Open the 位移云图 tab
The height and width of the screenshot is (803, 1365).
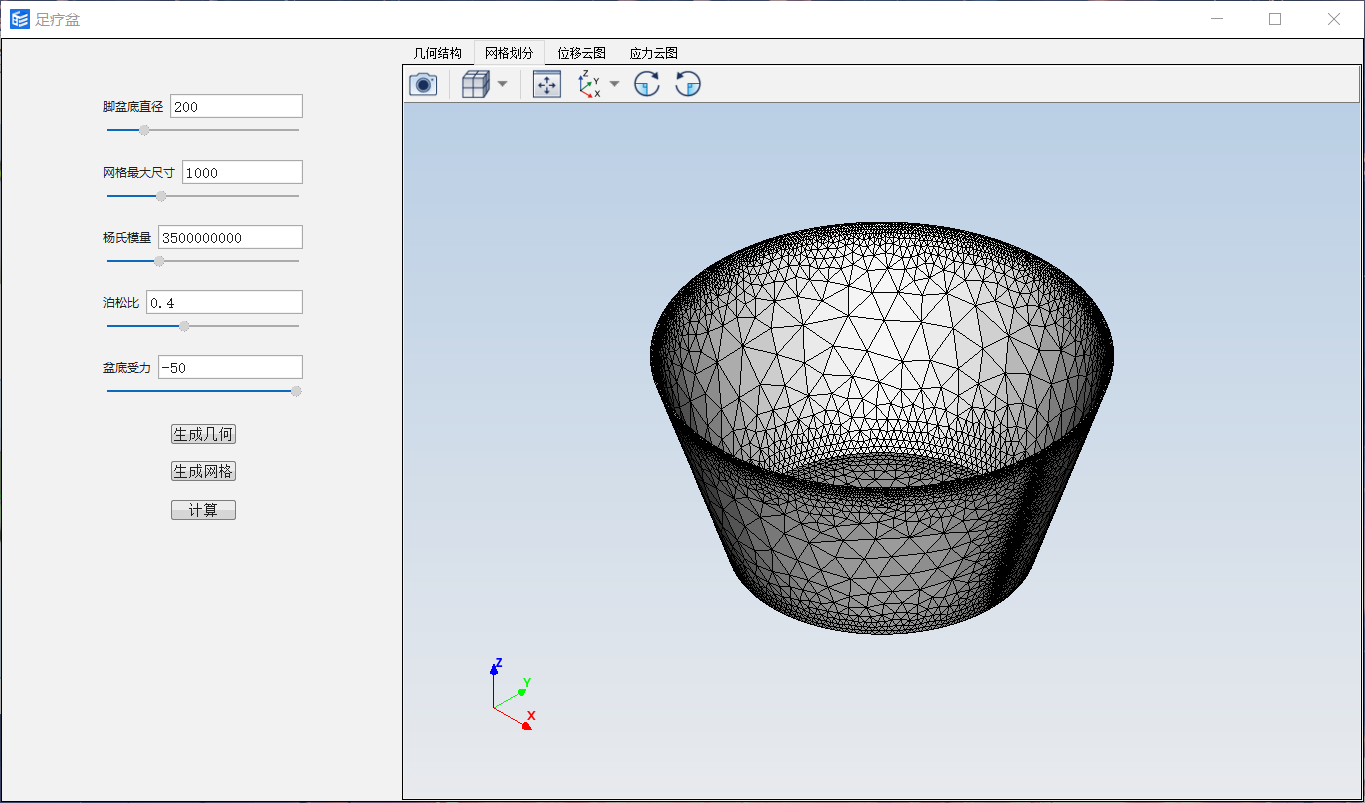point(581,53)
